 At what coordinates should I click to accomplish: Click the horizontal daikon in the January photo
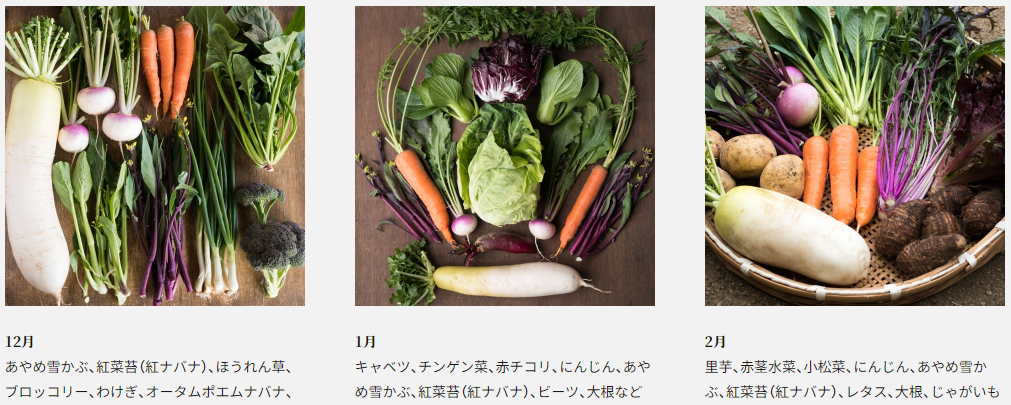[x=509, y=279]
